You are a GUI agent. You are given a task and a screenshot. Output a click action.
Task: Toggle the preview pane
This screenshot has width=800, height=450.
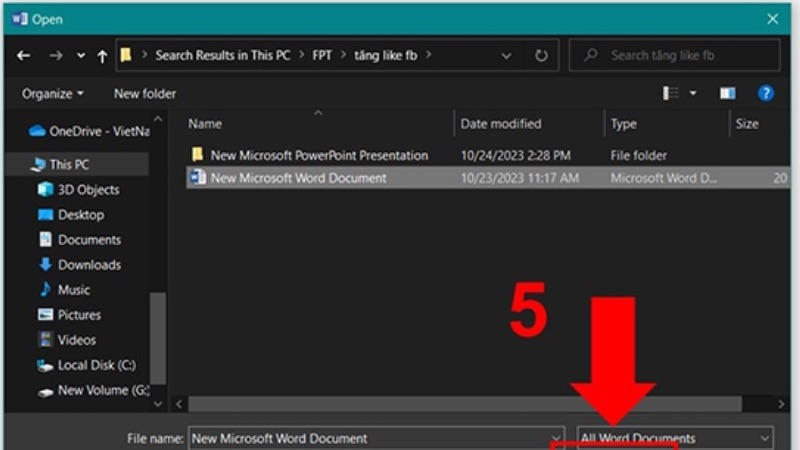(728, 93)
